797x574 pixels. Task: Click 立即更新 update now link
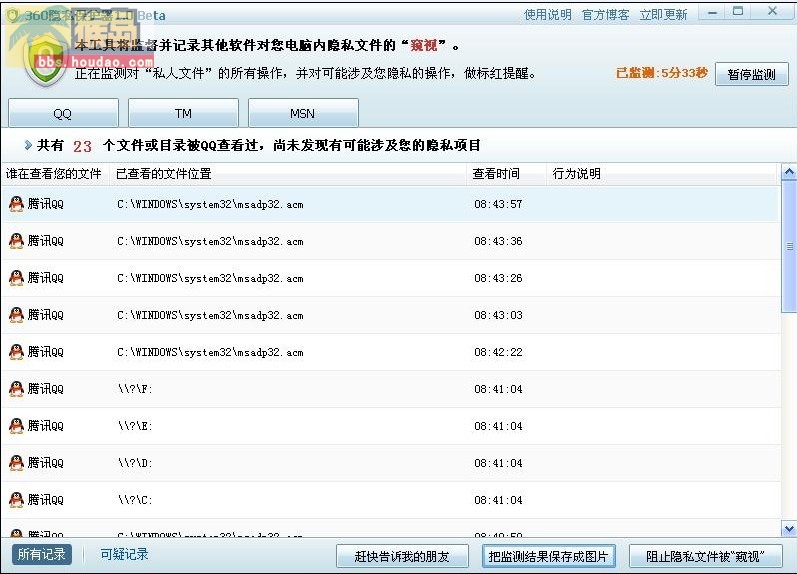pyautogui.click(x=663, y=15)
